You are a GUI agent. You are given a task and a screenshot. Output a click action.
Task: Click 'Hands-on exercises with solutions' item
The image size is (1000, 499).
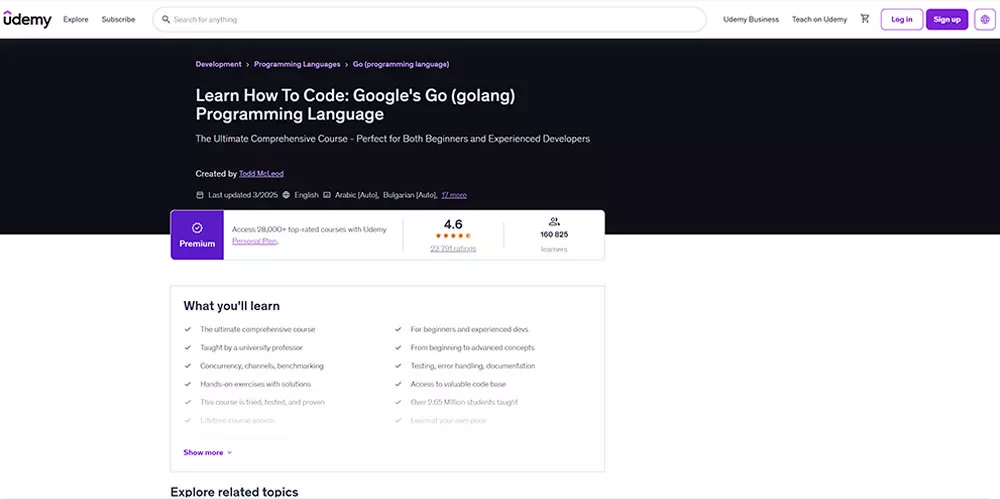coord(256,384)
